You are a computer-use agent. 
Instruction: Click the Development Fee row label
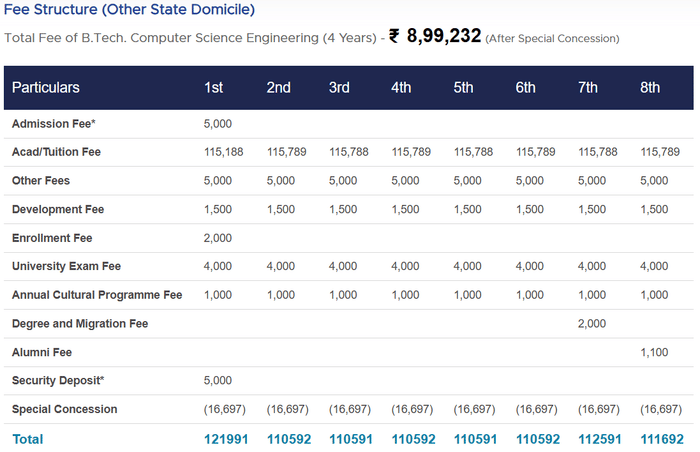(x=58, y=209)
